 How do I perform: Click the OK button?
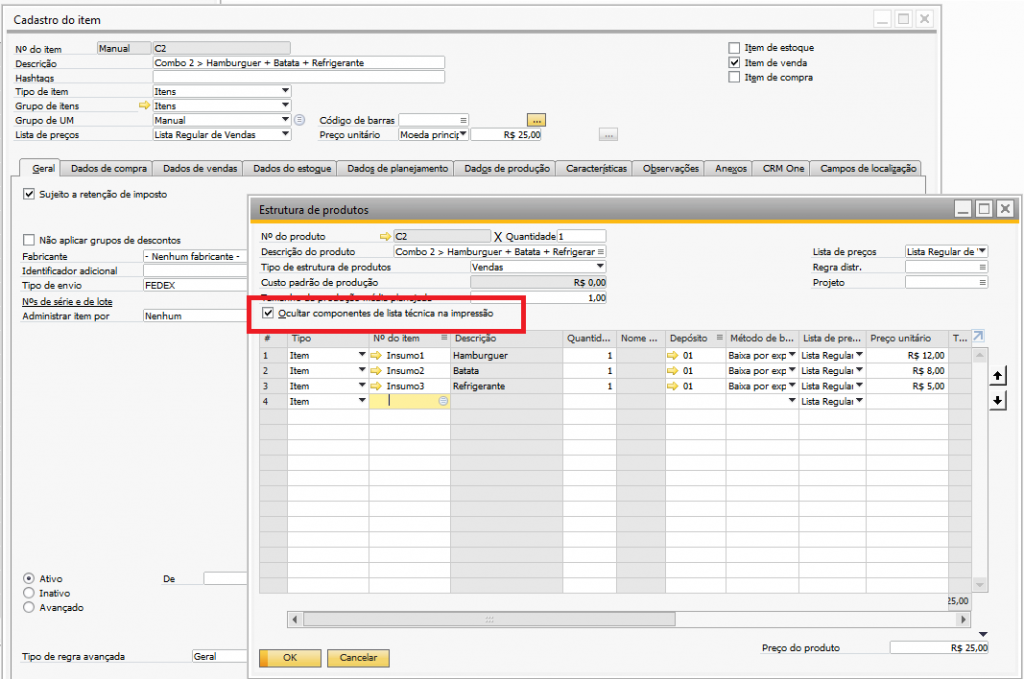click(290, 658)
